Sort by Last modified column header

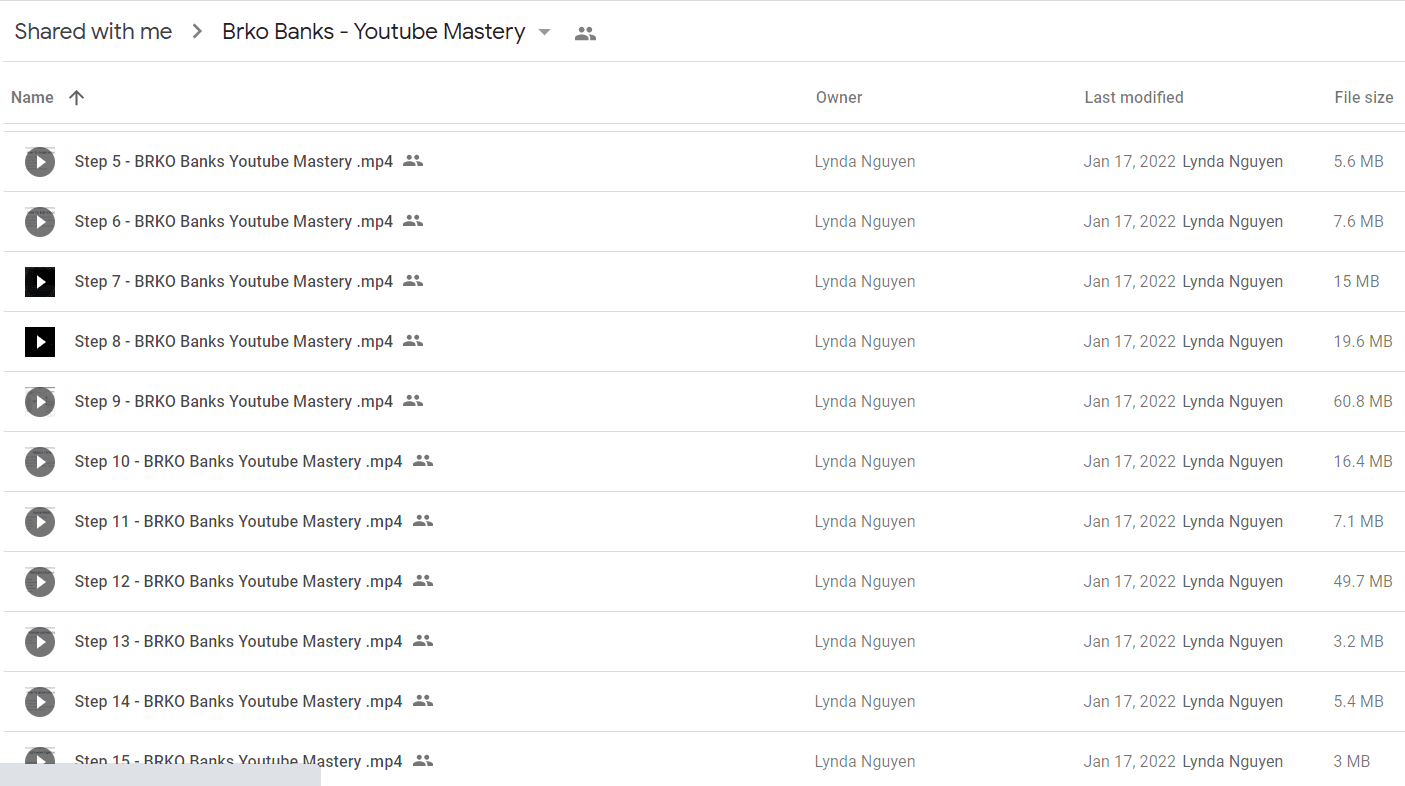point(1134,97)
